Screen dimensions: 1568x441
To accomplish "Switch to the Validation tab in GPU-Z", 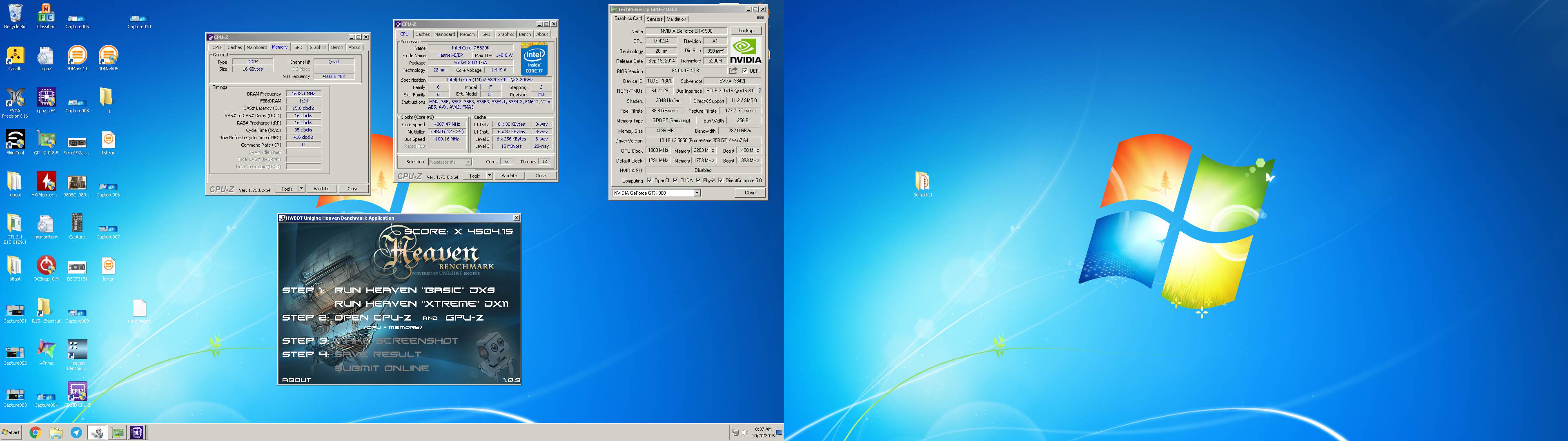I will tap(676, 19).
